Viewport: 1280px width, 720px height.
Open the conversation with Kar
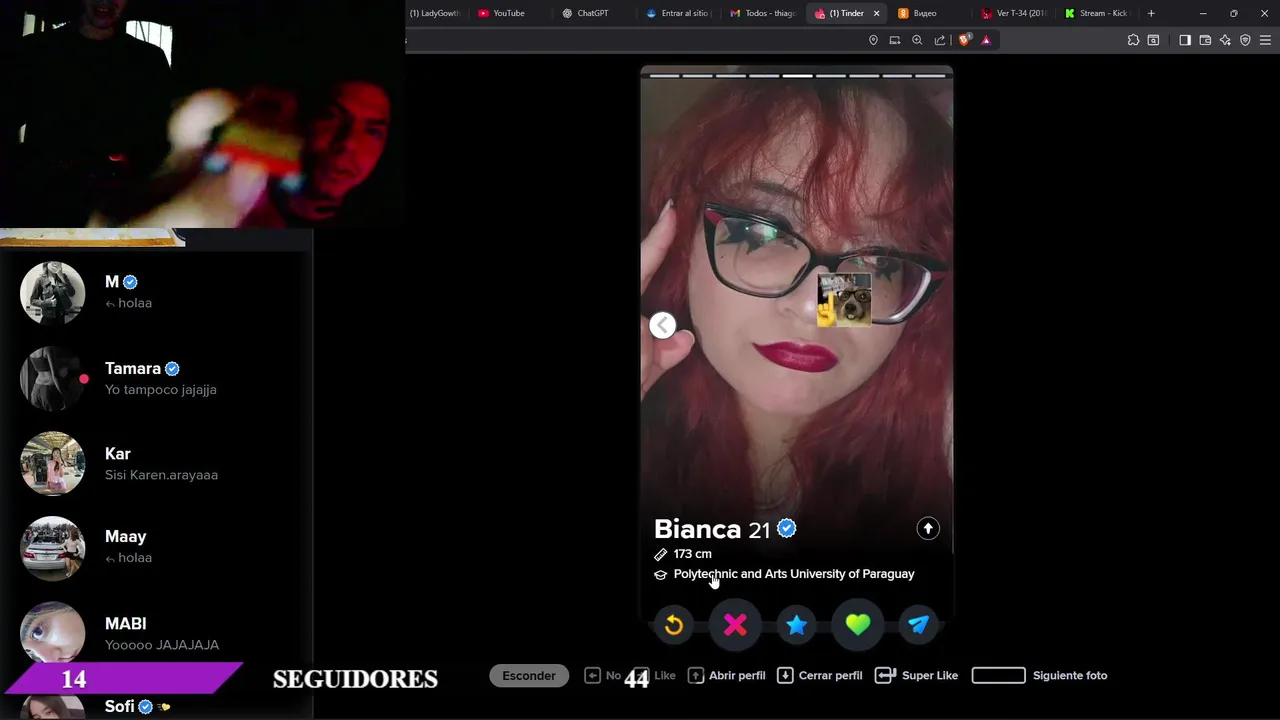[x=156, y=464]
